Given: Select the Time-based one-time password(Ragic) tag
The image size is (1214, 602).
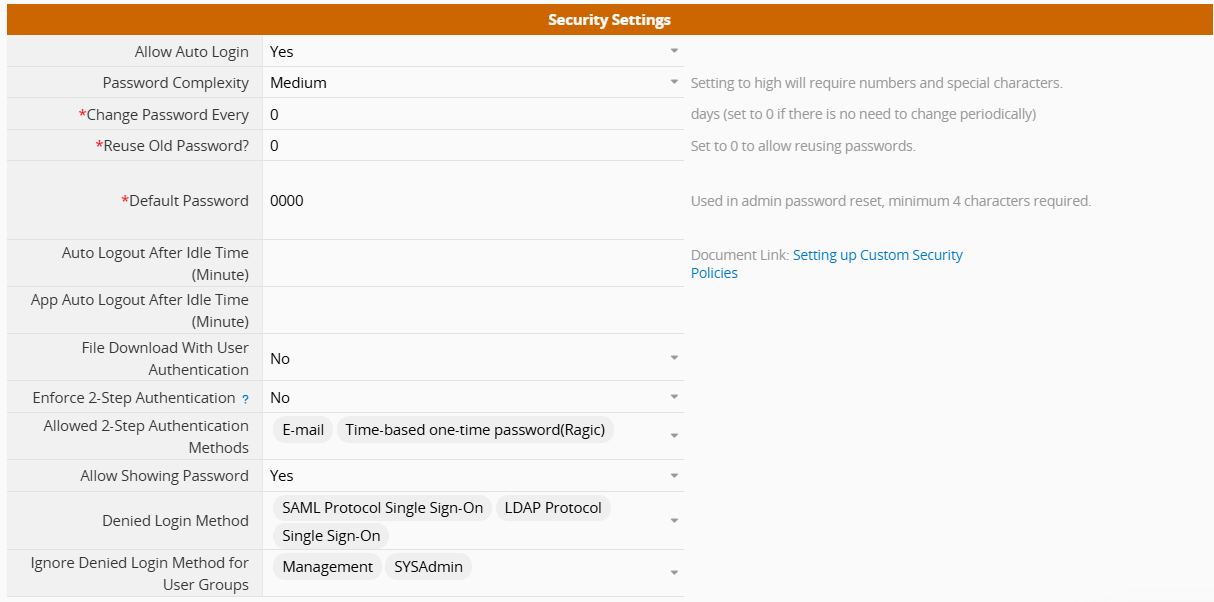Looking at the screenshot, I should point(475,430).
